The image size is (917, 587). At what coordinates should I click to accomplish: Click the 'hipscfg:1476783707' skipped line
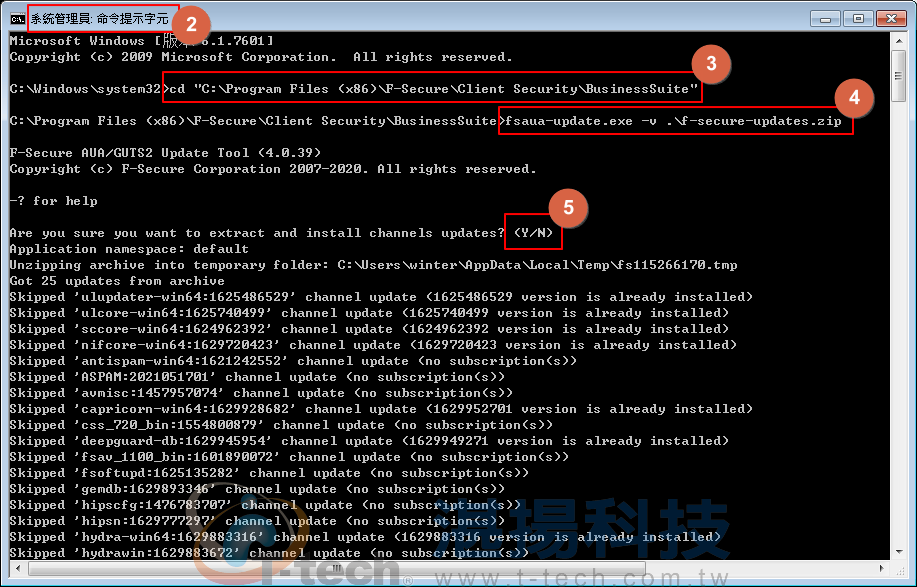[x=265, y=505]
